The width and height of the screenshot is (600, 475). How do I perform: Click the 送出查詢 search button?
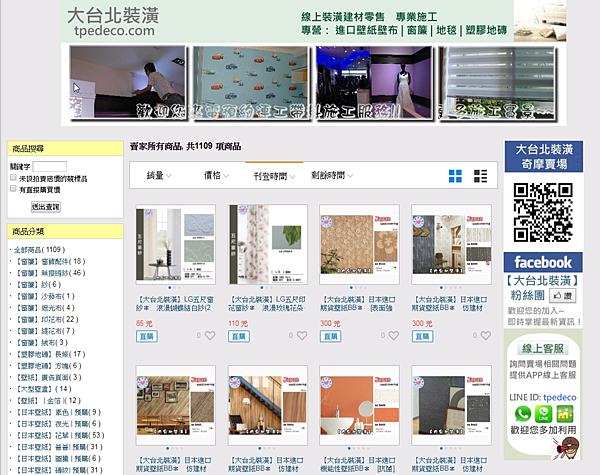click(46, 207)
